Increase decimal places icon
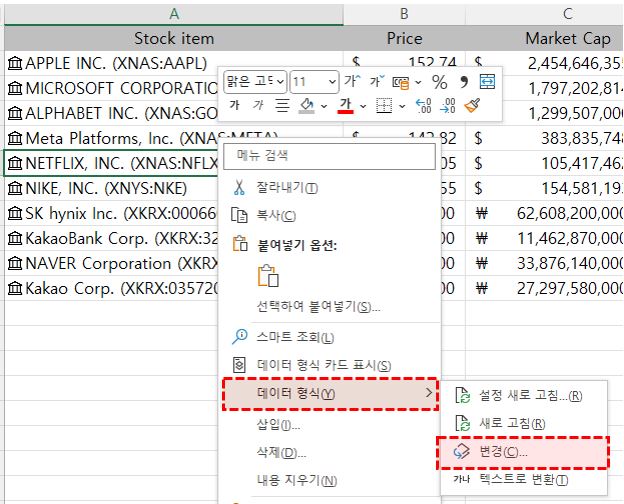The image size is (624, 504). [x=423, y=106]
